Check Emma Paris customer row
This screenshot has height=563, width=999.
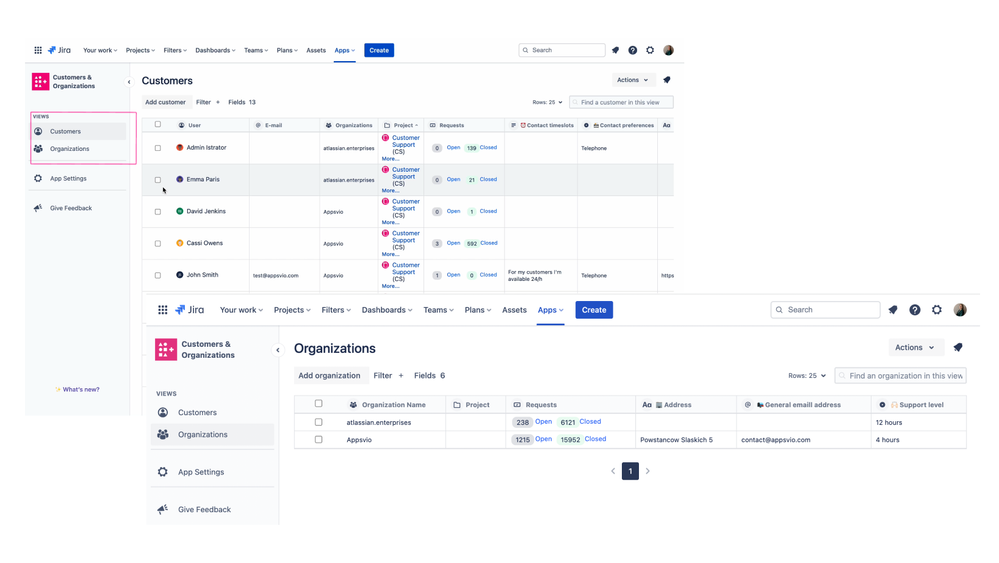(x=158, y=180)
